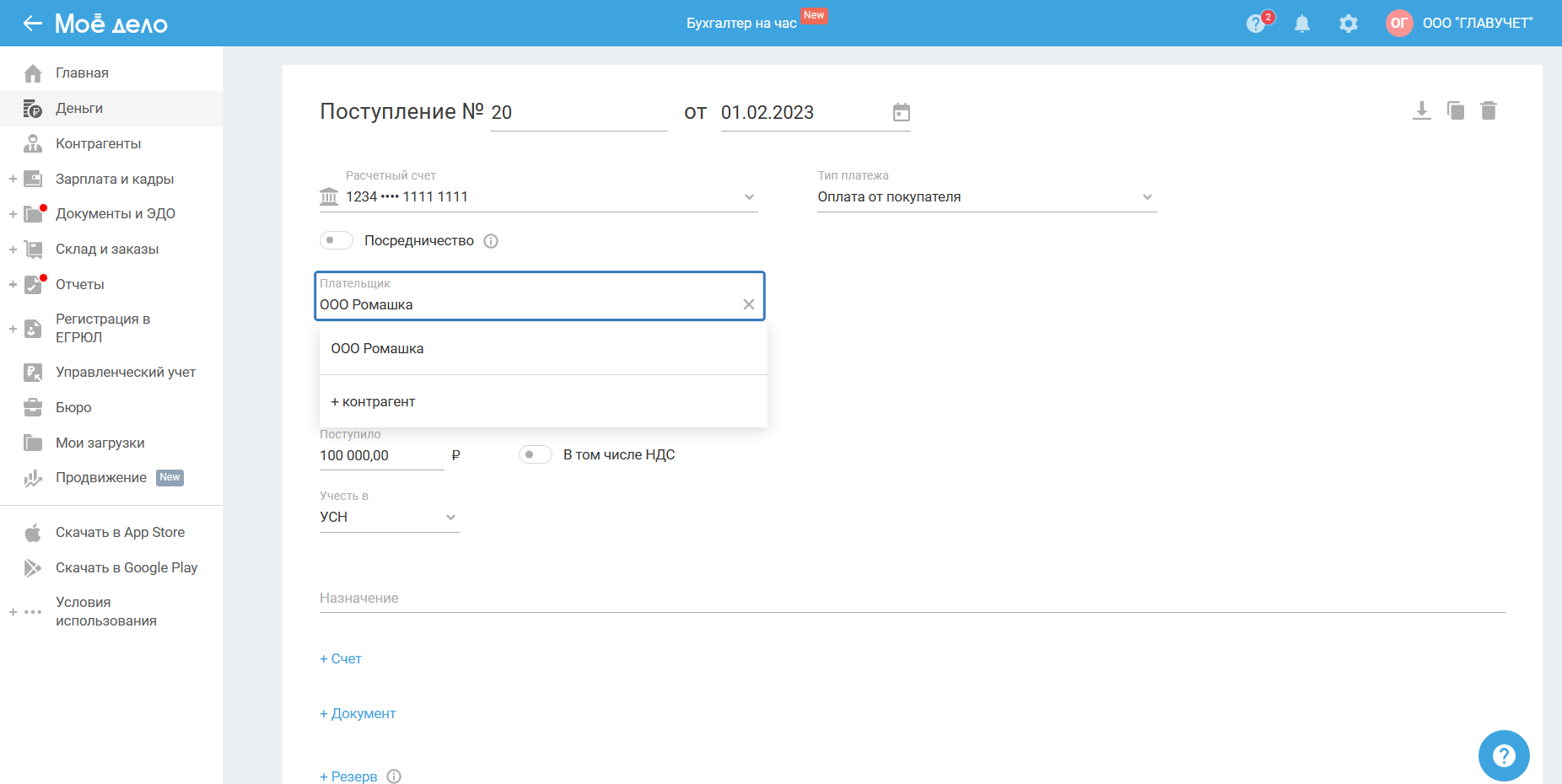Click the copy document icon
1562x784 pixels.
point(1455,110)
